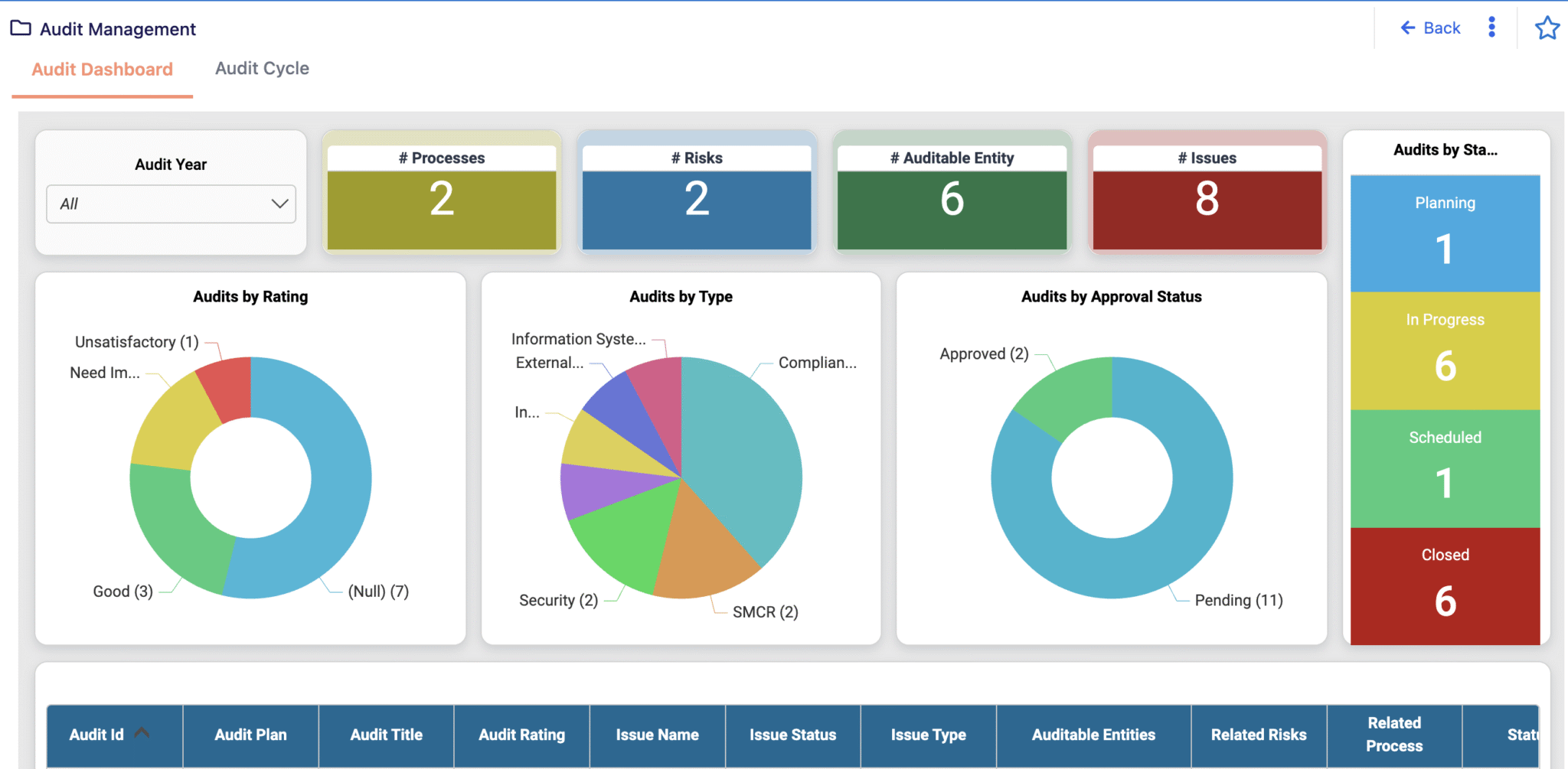The image size is (1568, 769).
Task: Open the three-dot options menu
Action: 1491,27
